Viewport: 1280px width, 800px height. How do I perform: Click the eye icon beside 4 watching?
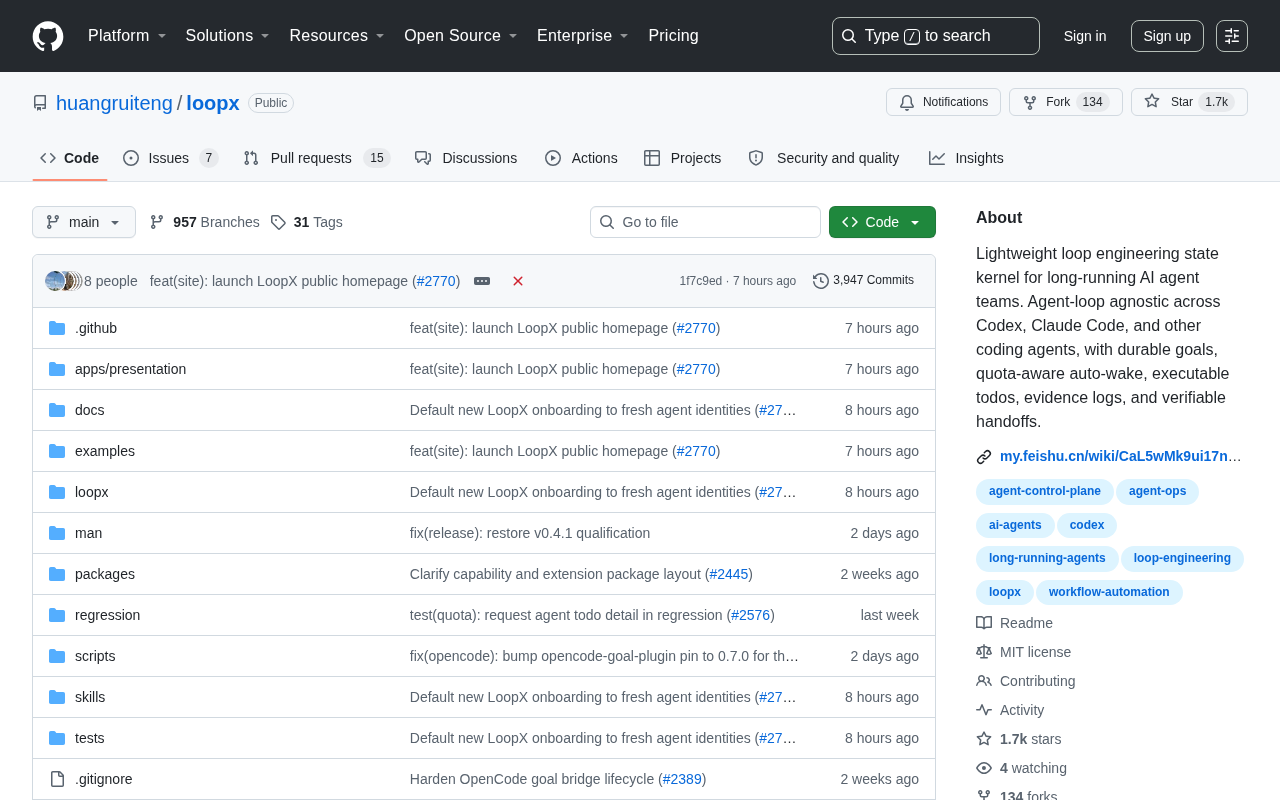[x=984, y=768]
